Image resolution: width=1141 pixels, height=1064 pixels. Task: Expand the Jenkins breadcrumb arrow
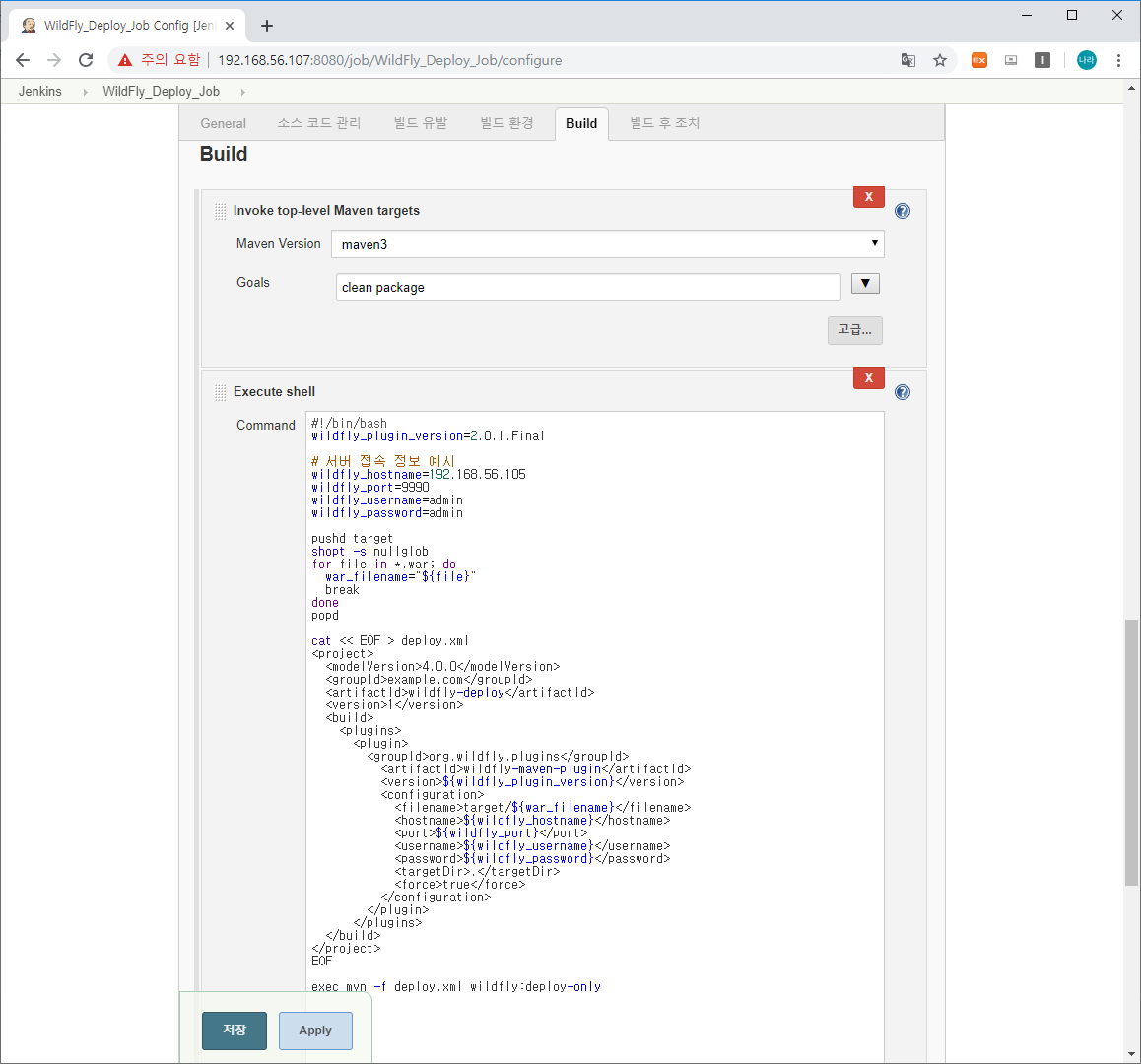tap(85, 92)
